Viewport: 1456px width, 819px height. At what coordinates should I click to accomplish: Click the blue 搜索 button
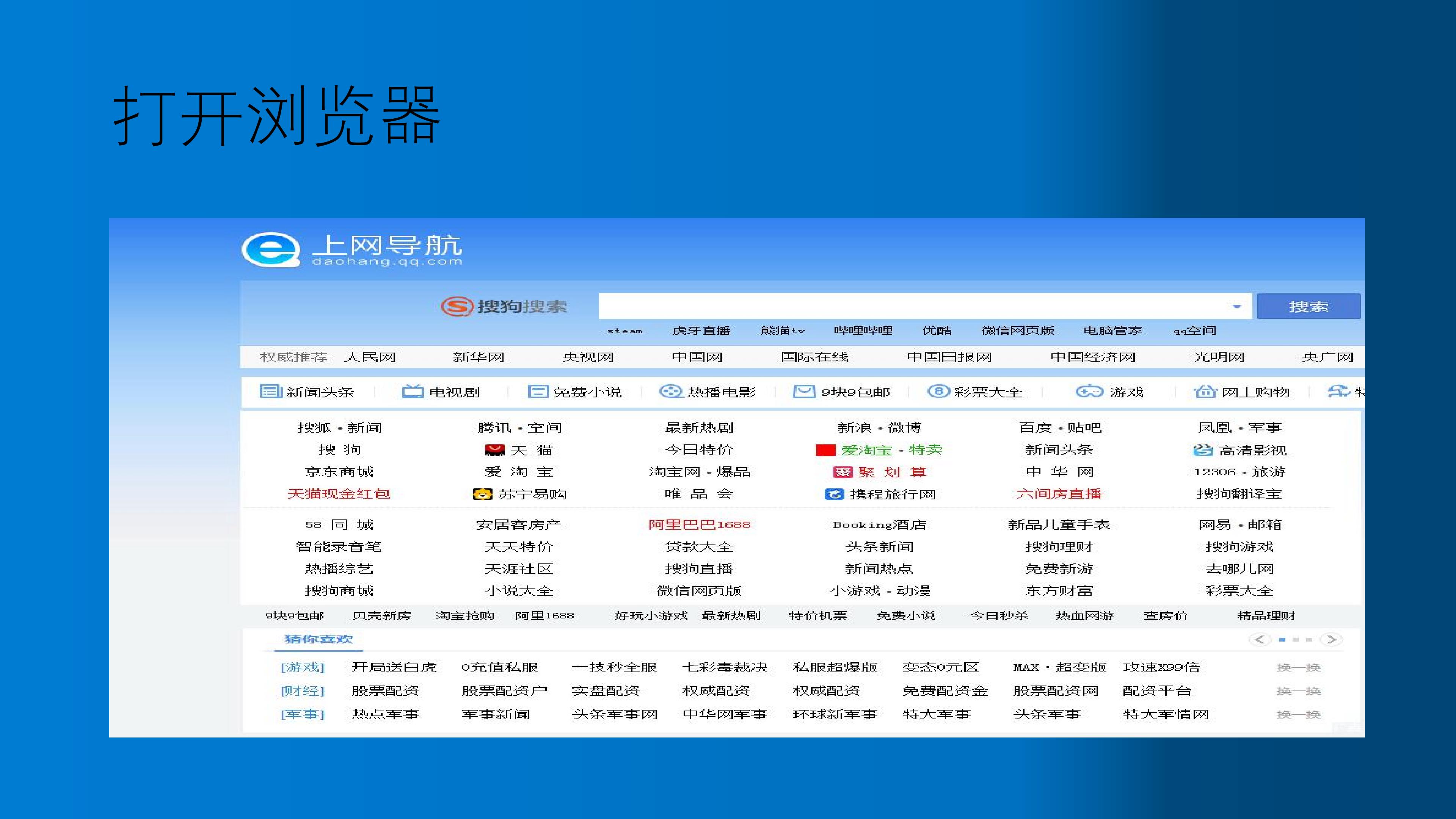click(1309, 306)
